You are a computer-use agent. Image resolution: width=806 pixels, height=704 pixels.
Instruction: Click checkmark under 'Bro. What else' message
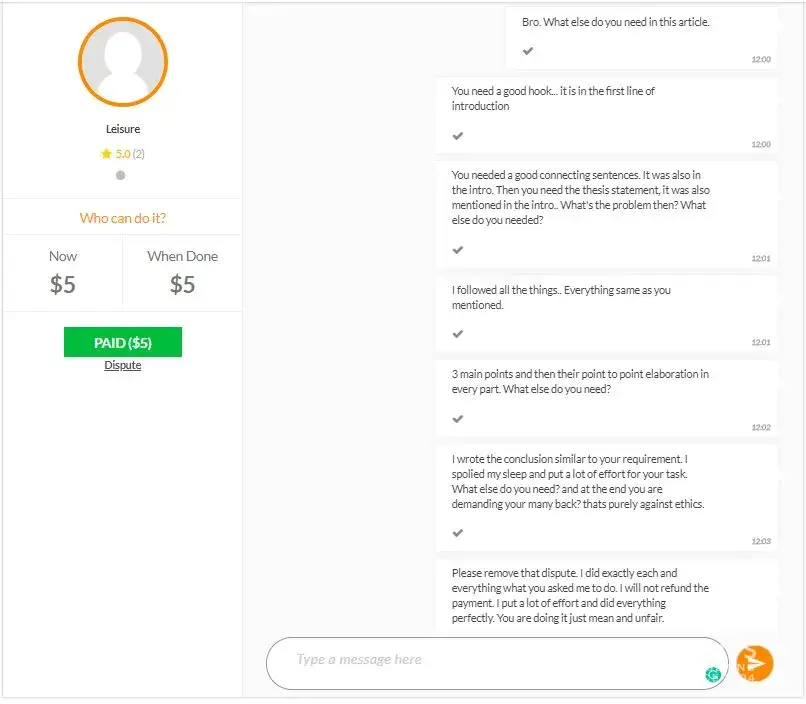pyautogui.click(x=528, y=51)
